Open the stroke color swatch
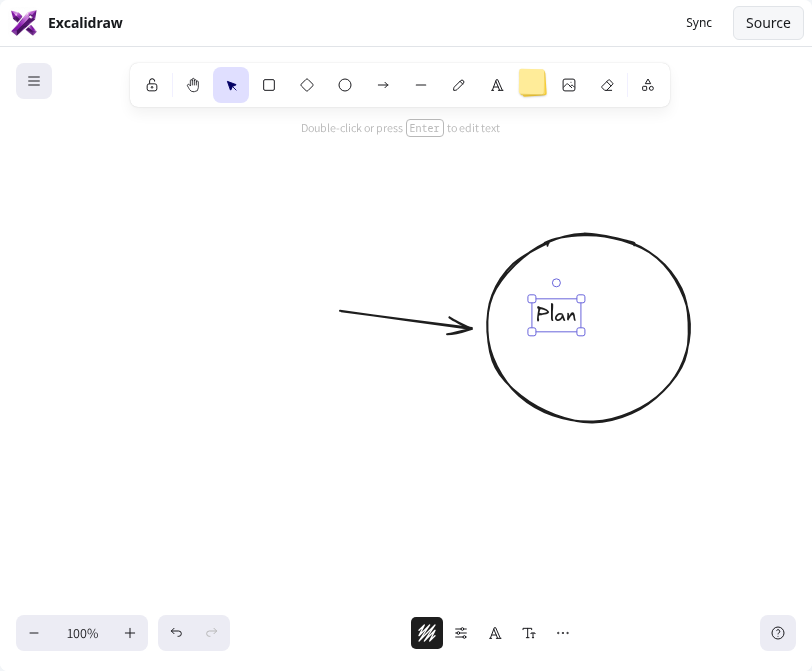The image size is (812, 671). (427, 633)
